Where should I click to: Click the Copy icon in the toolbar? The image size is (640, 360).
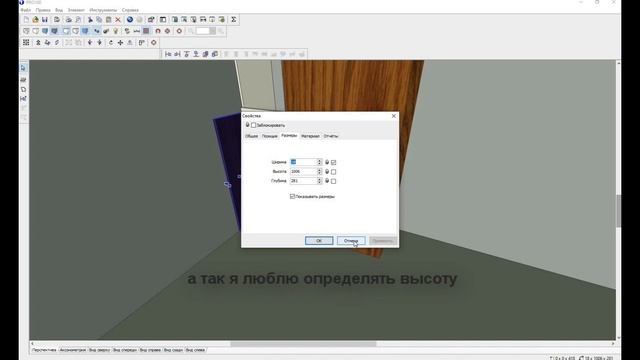pyautogui.click(x=99, y=20)
